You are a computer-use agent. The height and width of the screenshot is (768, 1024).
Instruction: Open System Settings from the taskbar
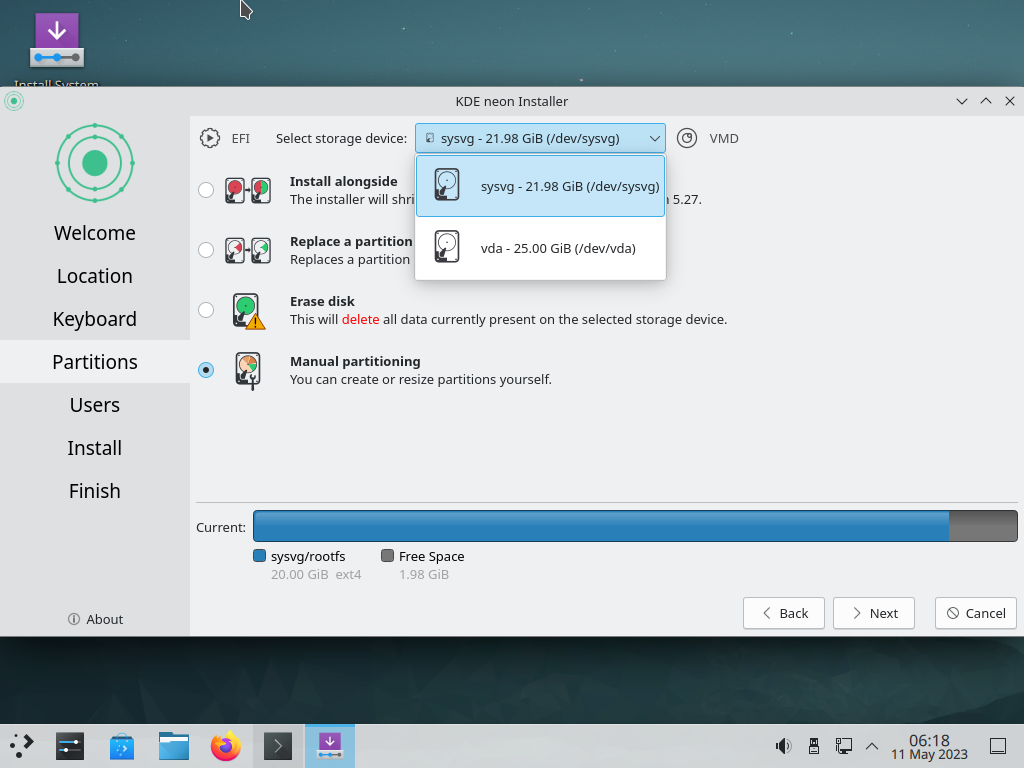pos(70,746)
